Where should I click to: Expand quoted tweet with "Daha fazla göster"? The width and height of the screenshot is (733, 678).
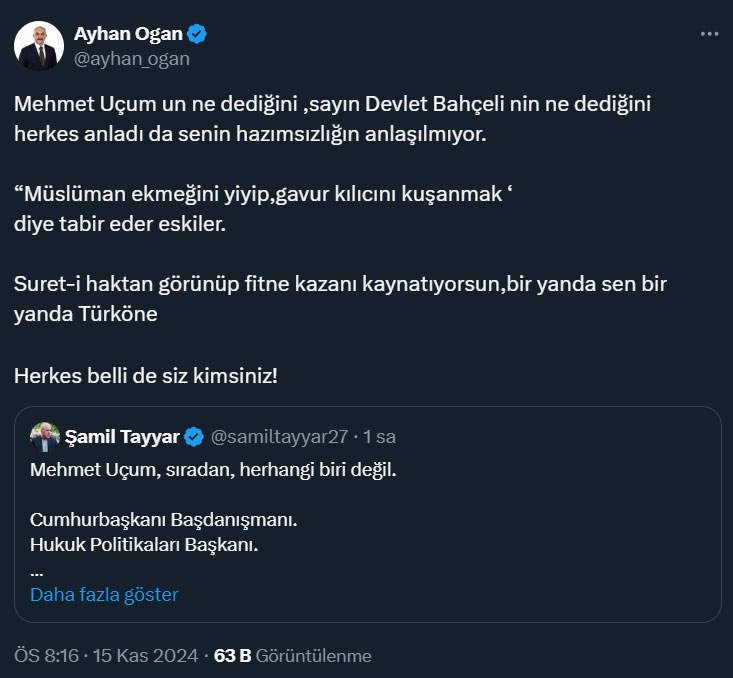click(x=104, y=595)
